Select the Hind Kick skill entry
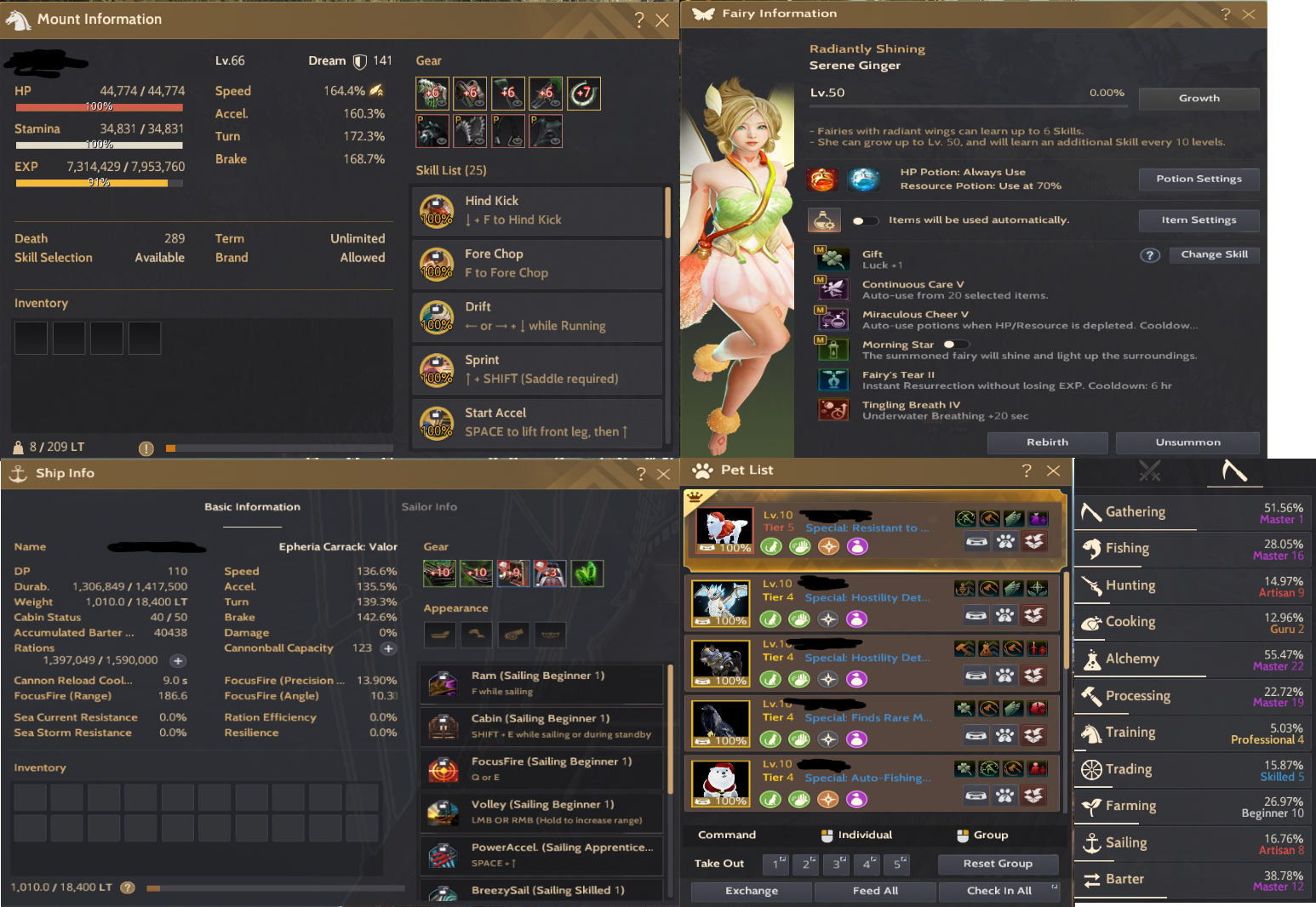1316x907 pixels. pos(537,211)
